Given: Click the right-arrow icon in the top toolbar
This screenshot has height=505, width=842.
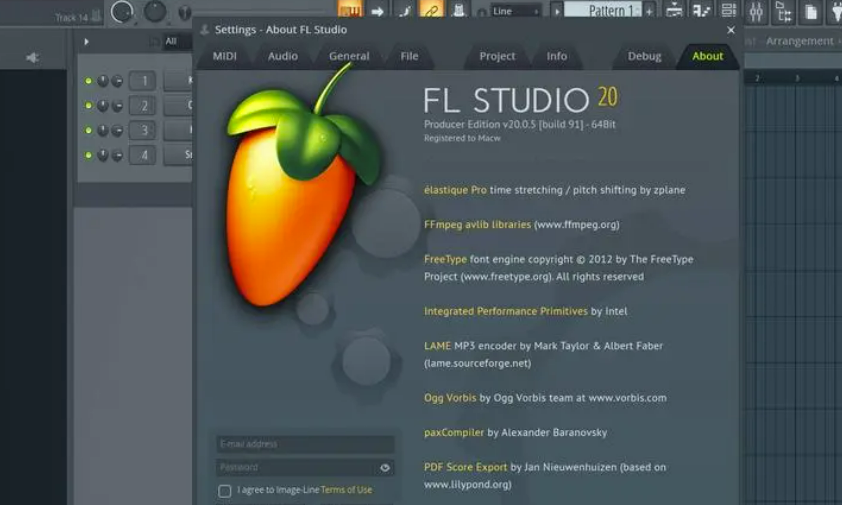Looking at the screenshot, I should (x=378, y=11).
